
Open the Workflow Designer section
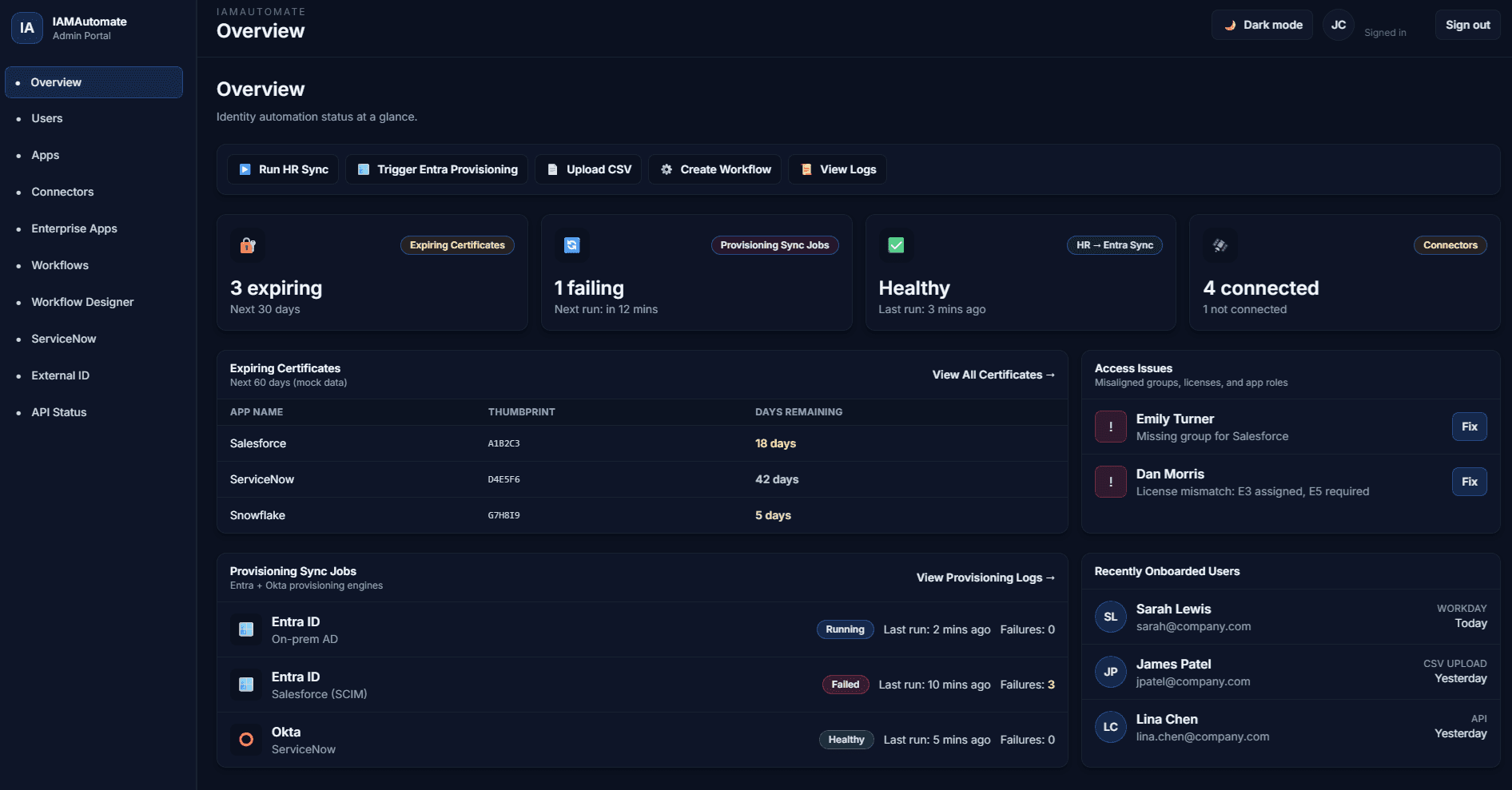[82, 302]
